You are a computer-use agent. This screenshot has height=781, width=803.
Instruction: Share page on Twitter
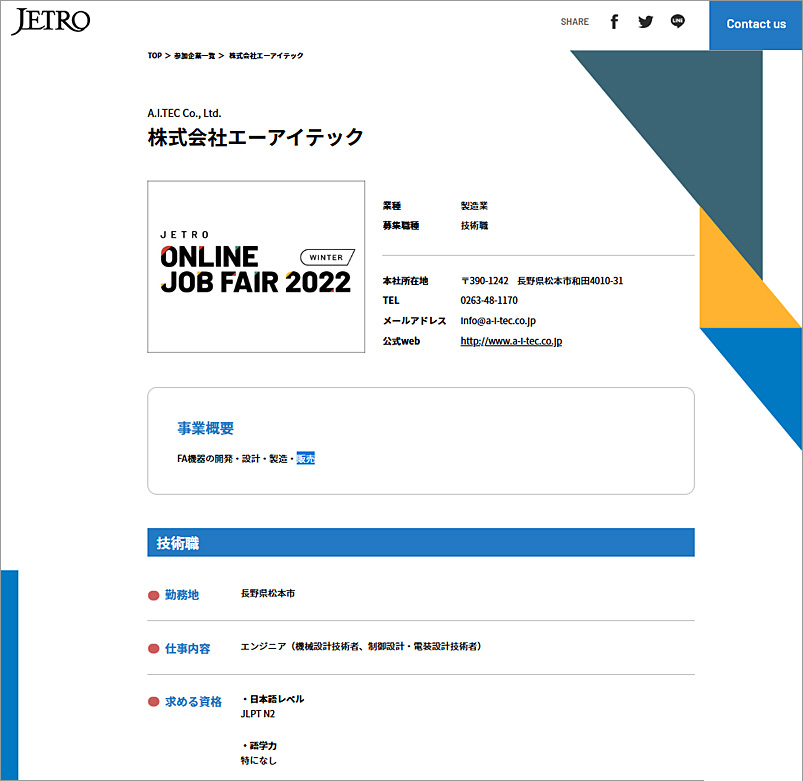pyautogui.click(x=645, y=22)
